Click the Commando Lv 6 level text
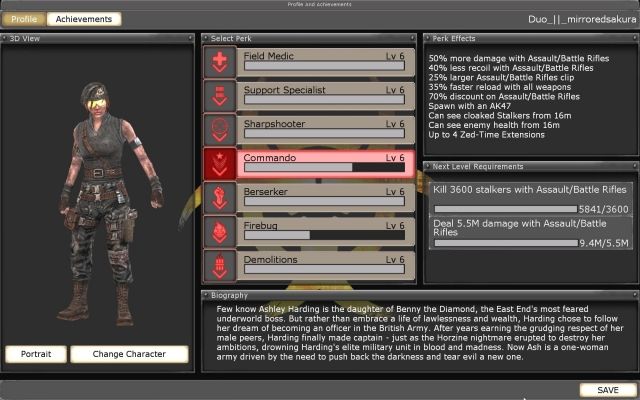This screenshot has width=640, height=400. tap(395, 158)
